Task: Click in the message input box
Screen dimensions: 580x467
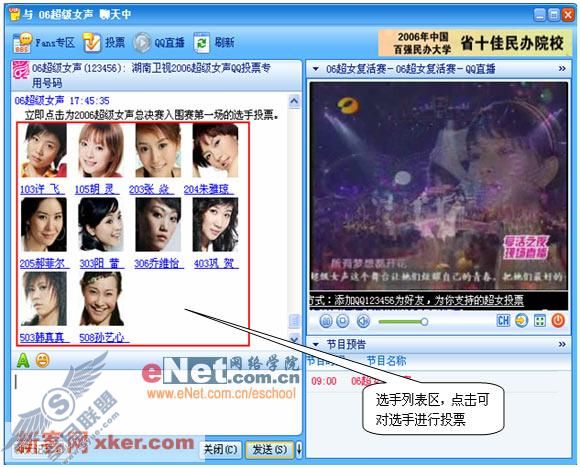Action: pos(155,402)
